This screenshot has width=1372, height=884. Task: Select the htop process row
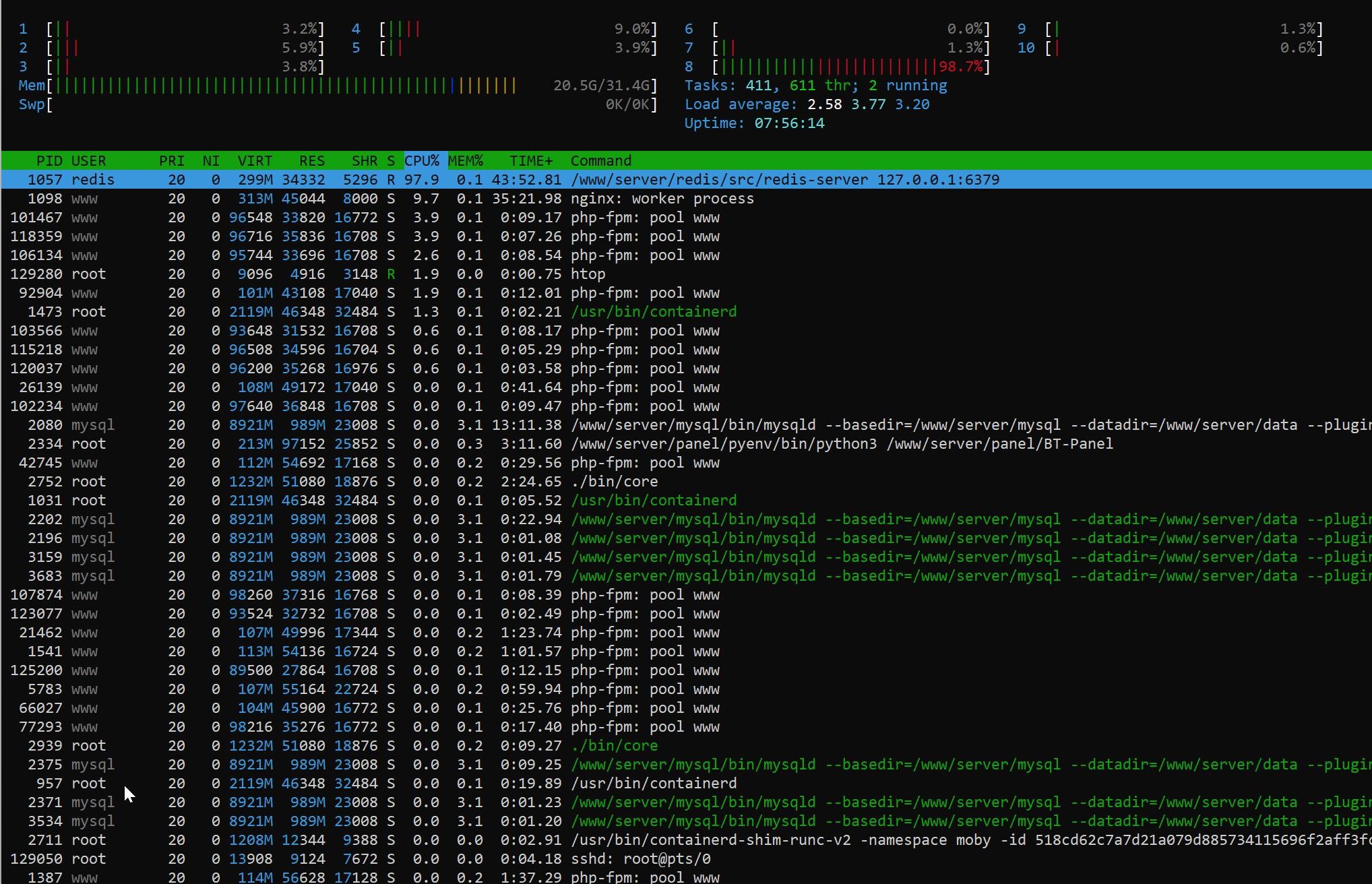(588, 274)
